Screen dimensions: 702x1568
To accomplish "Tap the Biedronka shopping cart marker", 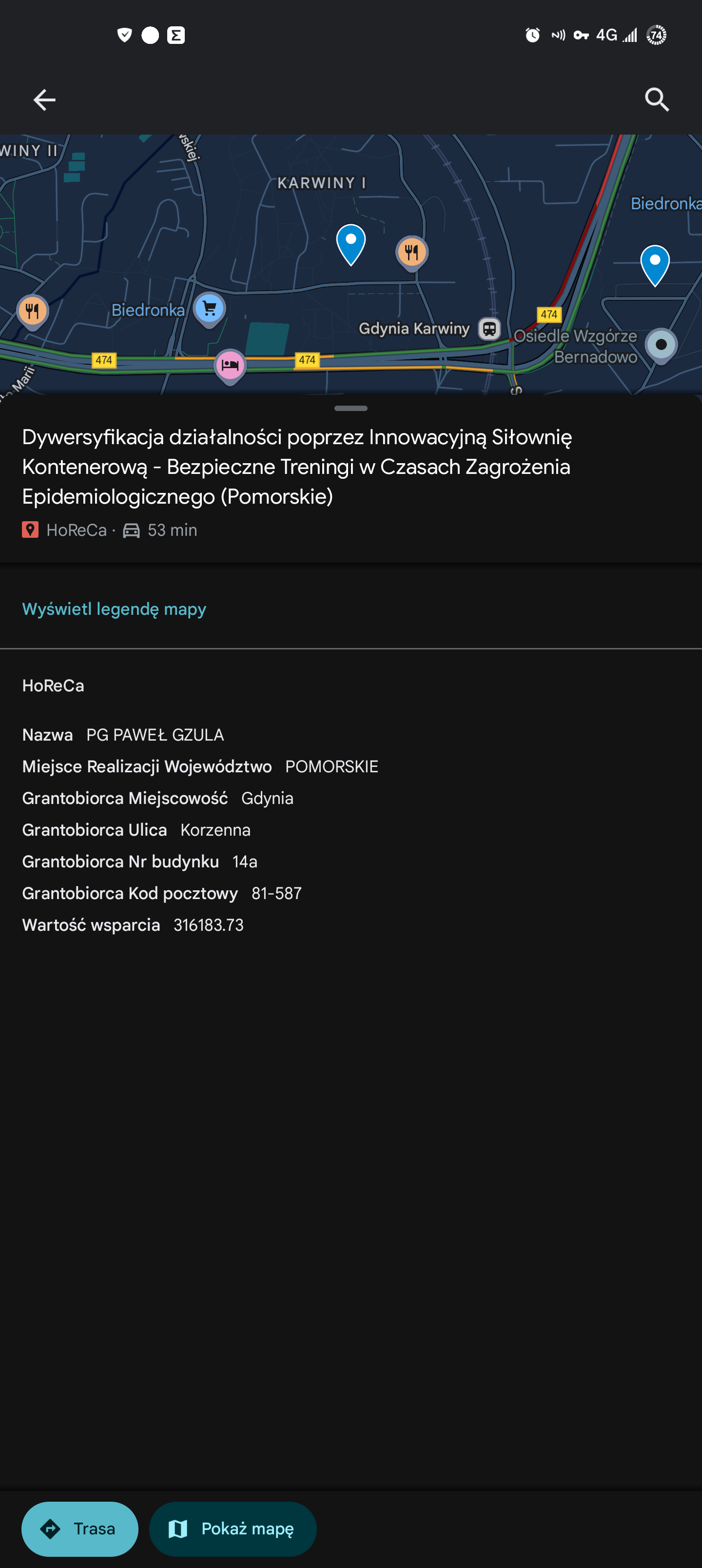I will click(x=210, y=309).
